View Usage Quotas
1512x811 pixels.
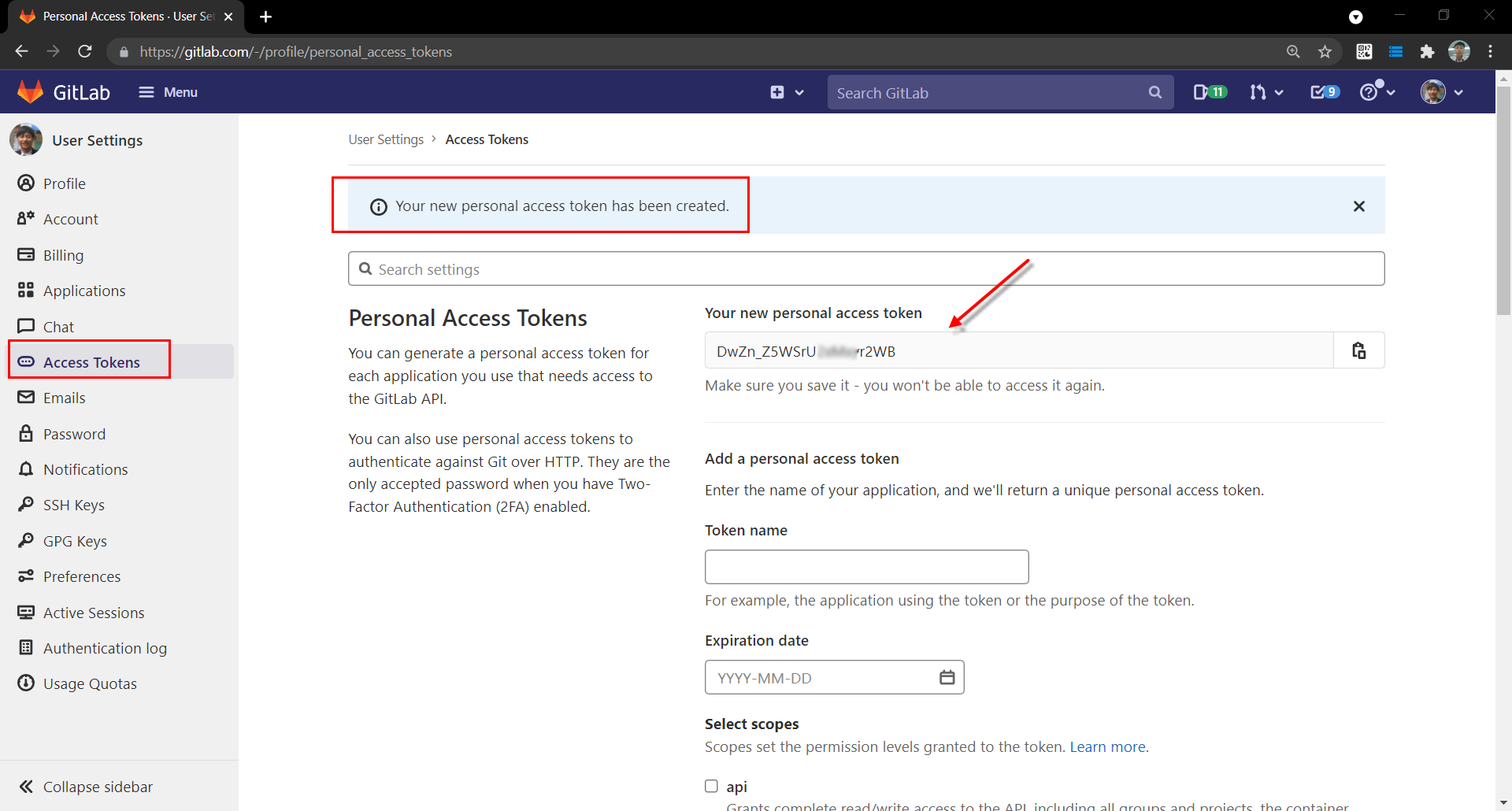pos(90,683)
